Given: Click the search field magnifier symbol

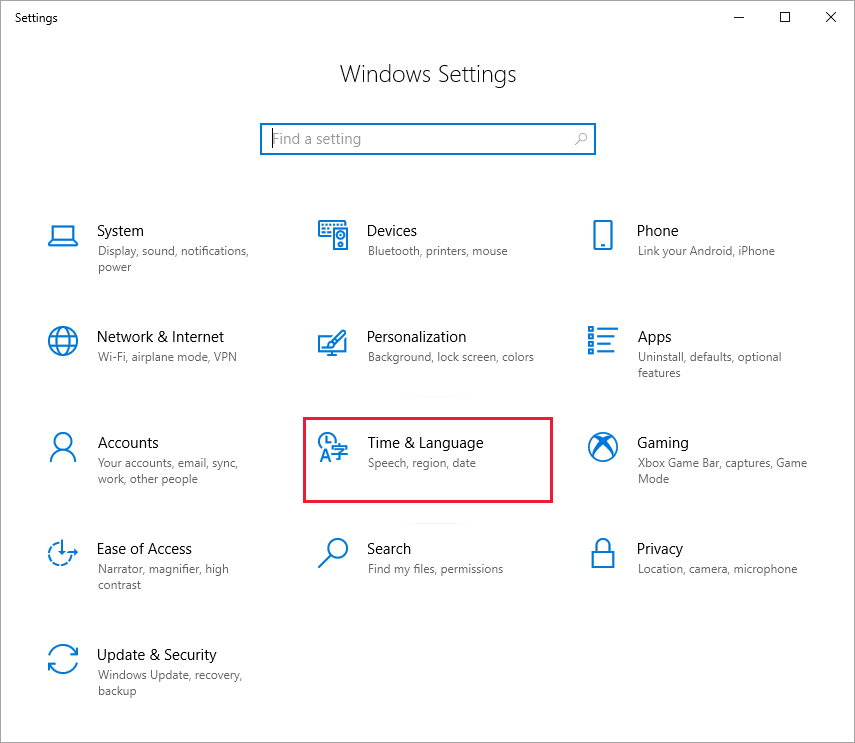Looking at the screenshot, I should 581,139.
